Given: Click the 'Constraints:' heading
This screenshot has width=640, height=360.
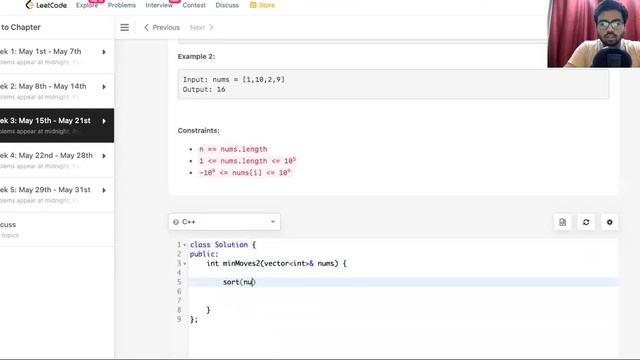Looking at the screenshot, I should [x=198, y=131].
